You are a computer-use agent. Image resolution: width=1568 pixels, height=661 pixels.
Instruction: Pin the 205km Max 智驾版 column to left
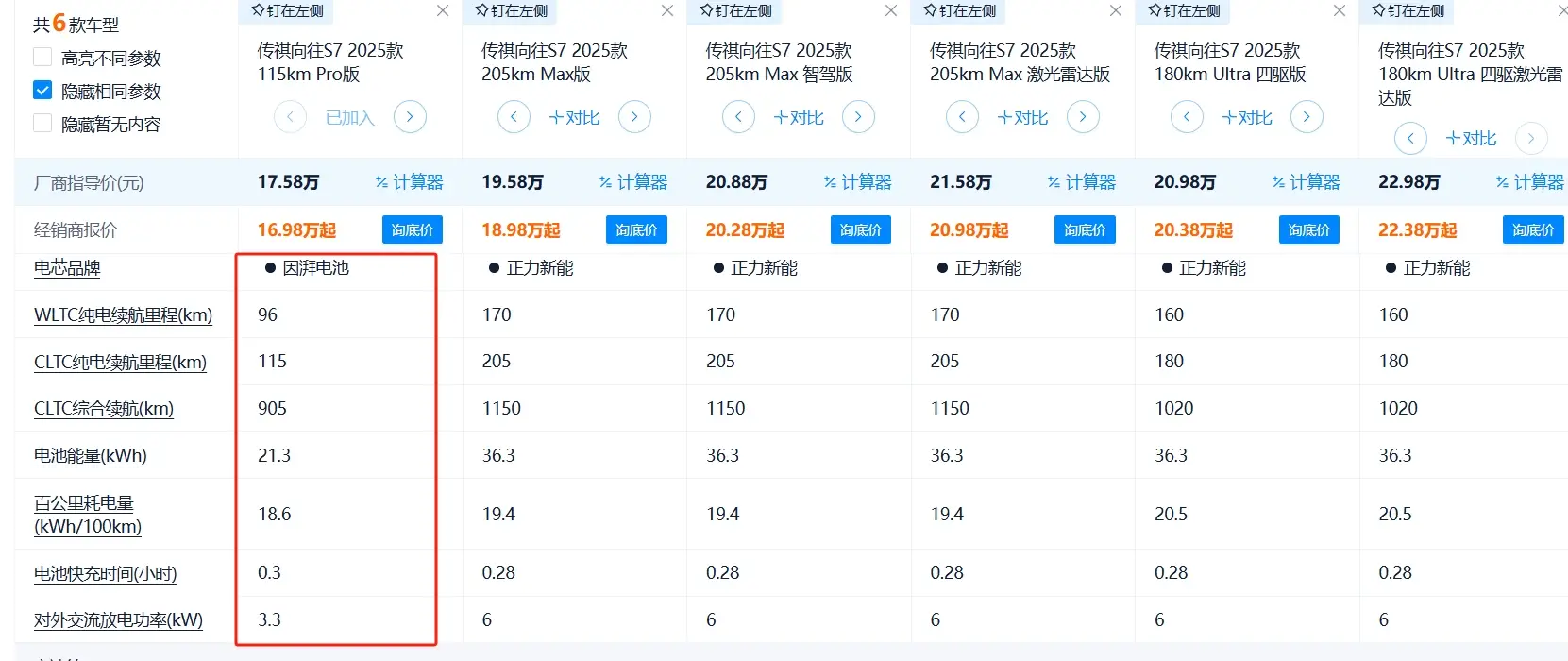click(x=735, y=10)
